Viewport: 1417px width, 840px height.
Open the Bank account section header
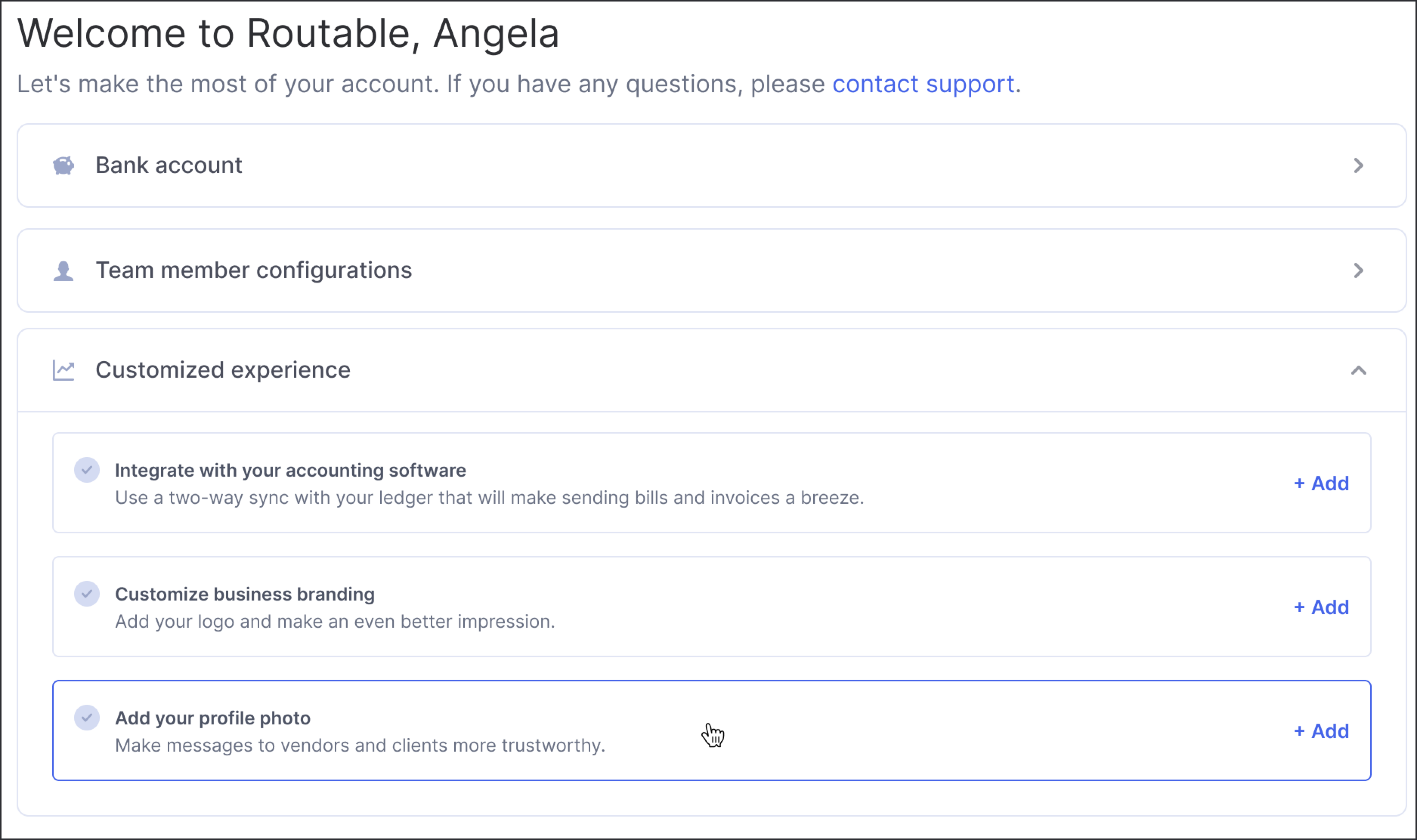tap(712, 165)
